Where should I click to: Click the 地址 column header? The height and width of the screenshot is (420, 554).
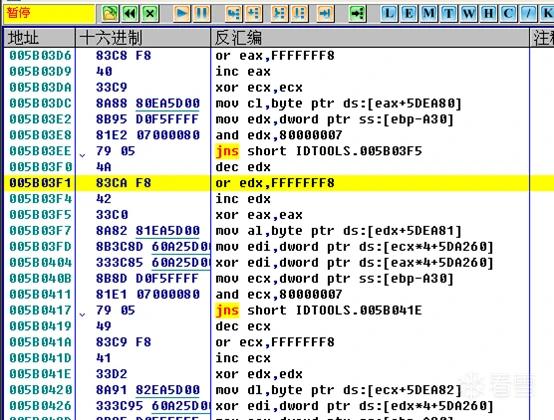click(x=40, y=38)
